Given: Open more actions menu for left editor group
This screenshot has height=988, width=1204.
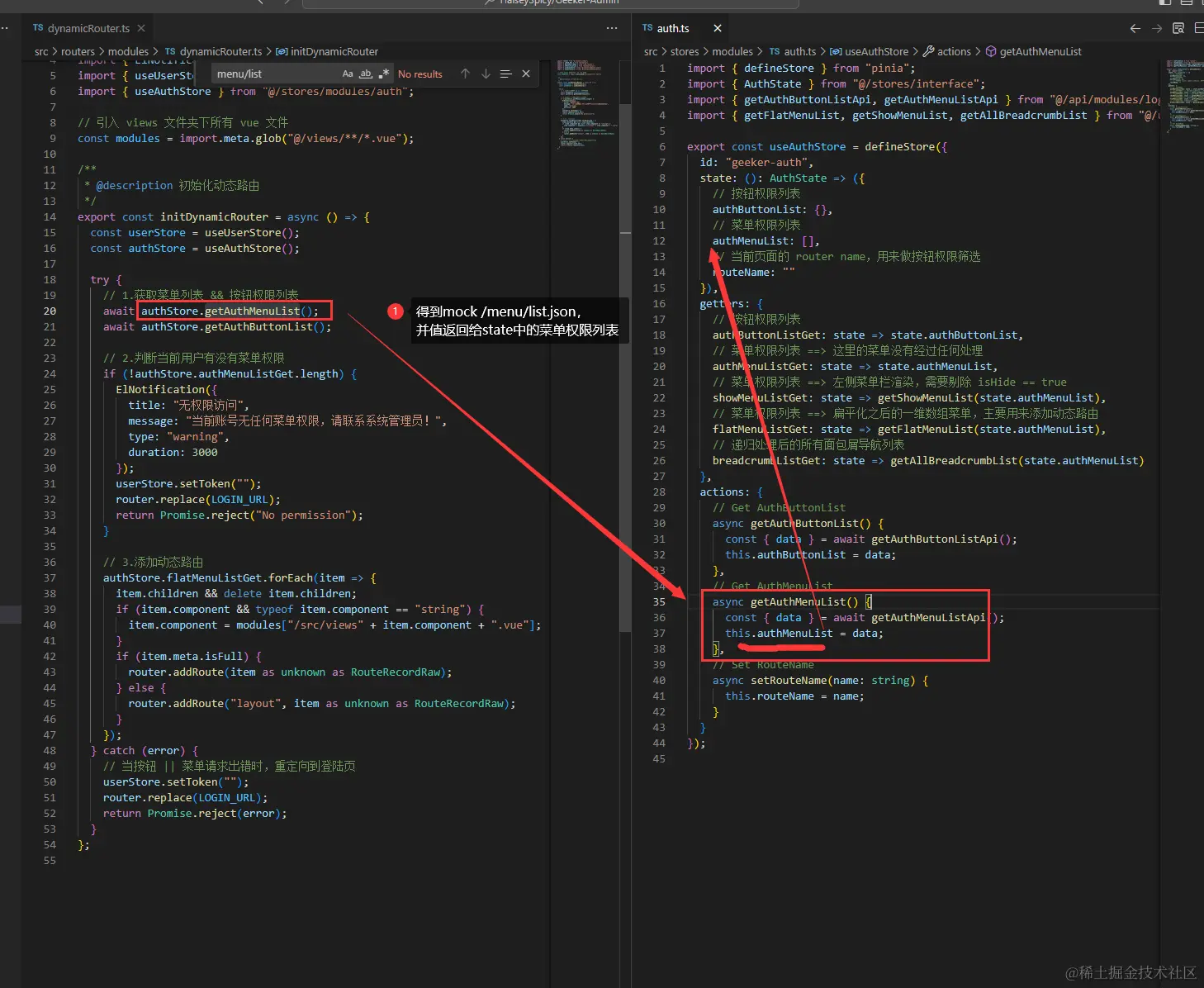Looking at the screenshot, I should point(612,28).
